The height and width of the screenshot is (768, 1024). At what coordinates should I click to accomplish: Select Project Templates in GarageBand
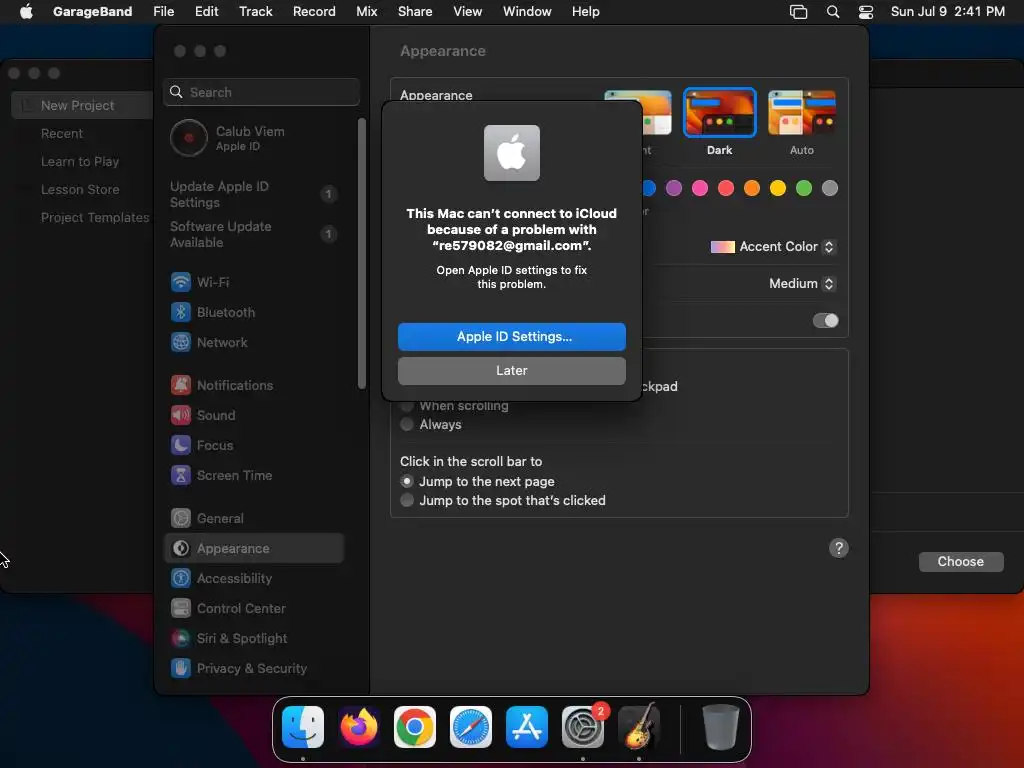[95, 217]
